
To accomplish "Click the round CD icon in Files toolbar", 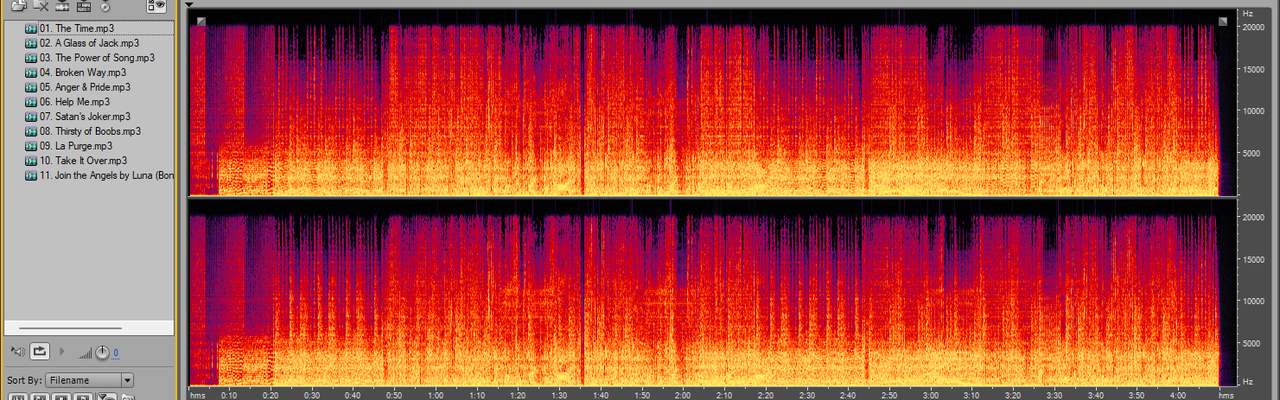I will pos(105,6).
